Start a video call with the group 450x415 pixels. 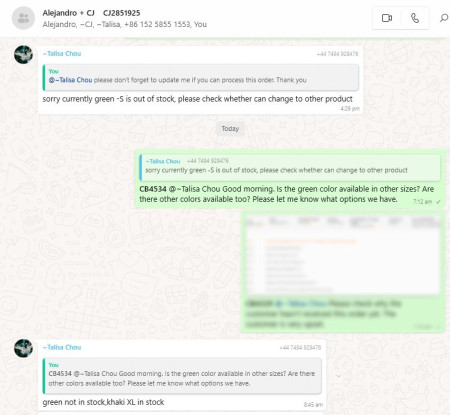386,18
